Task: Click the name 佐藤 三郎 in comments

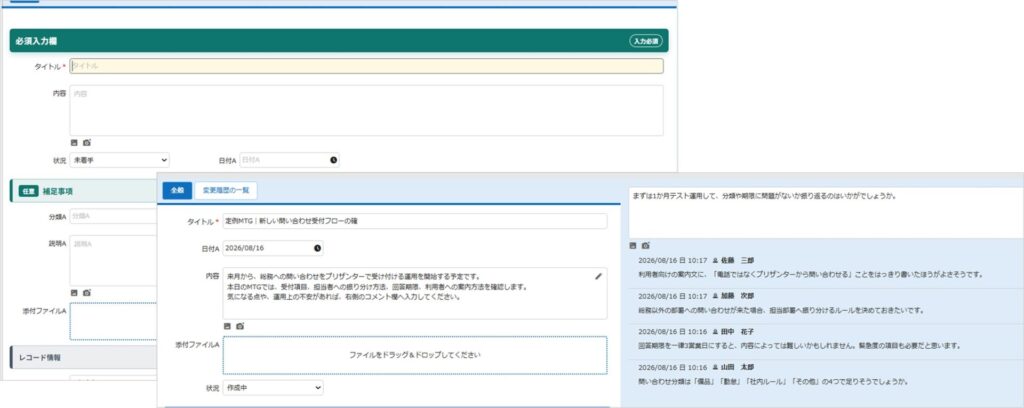Action: pyautogui.click(x=737, y=260)
